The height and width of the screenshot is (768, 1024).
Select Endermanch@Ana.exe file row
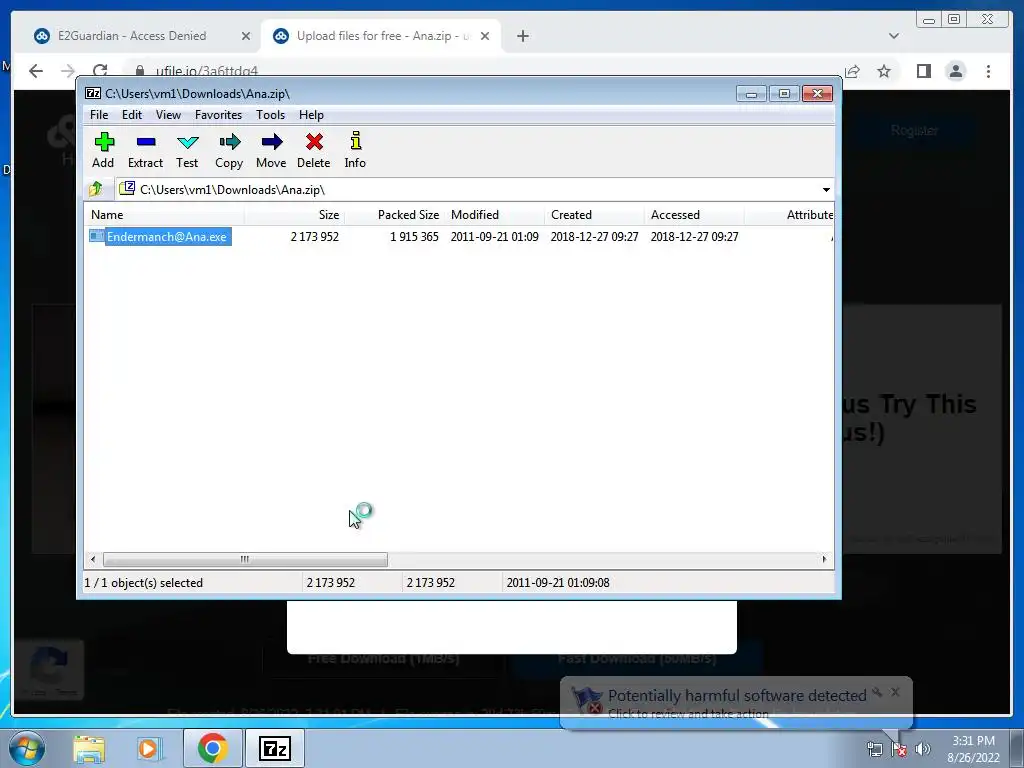coord(161,236)
